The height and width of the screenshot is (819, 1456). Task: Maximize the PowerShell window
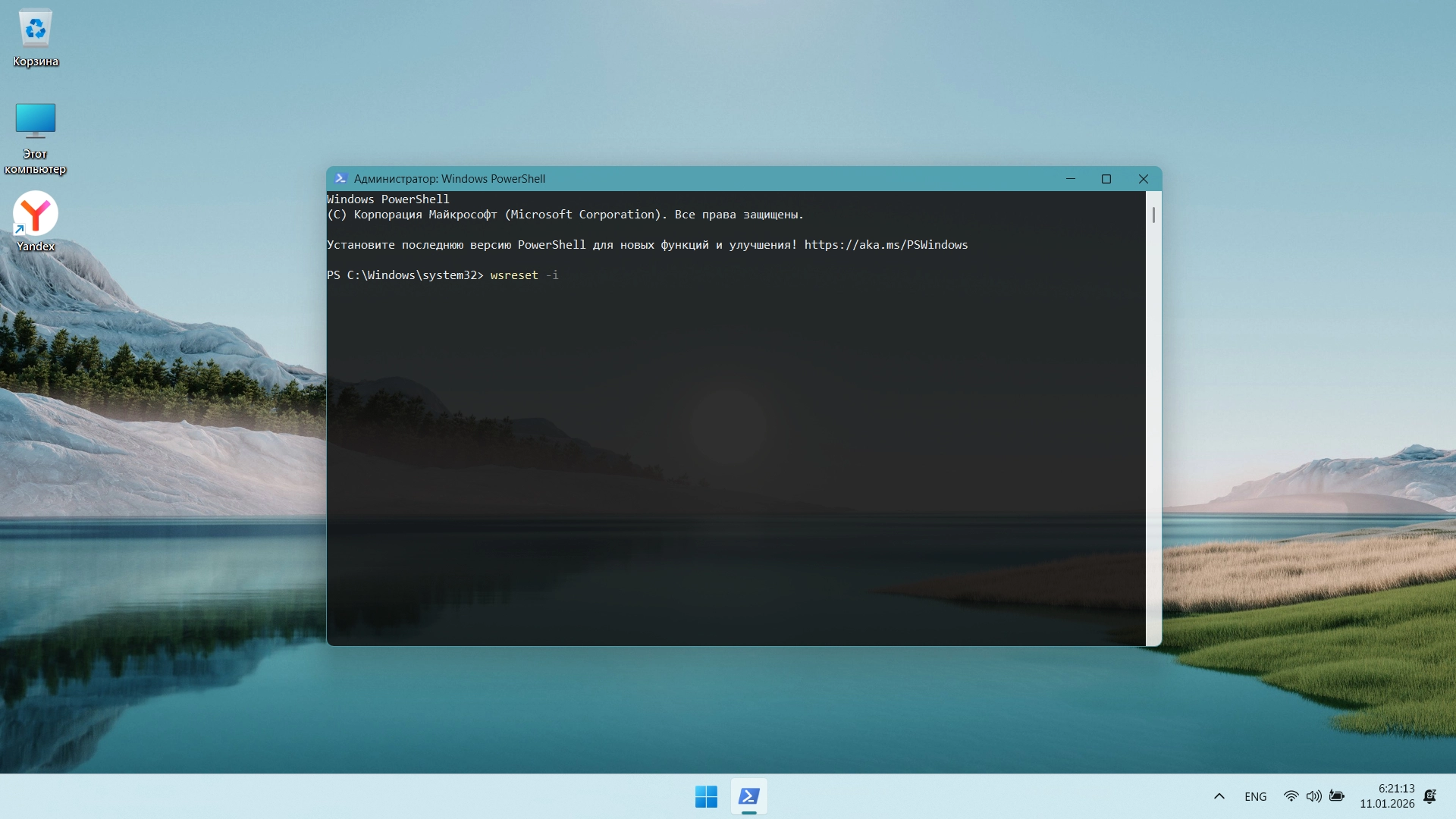coord(1106,179)
